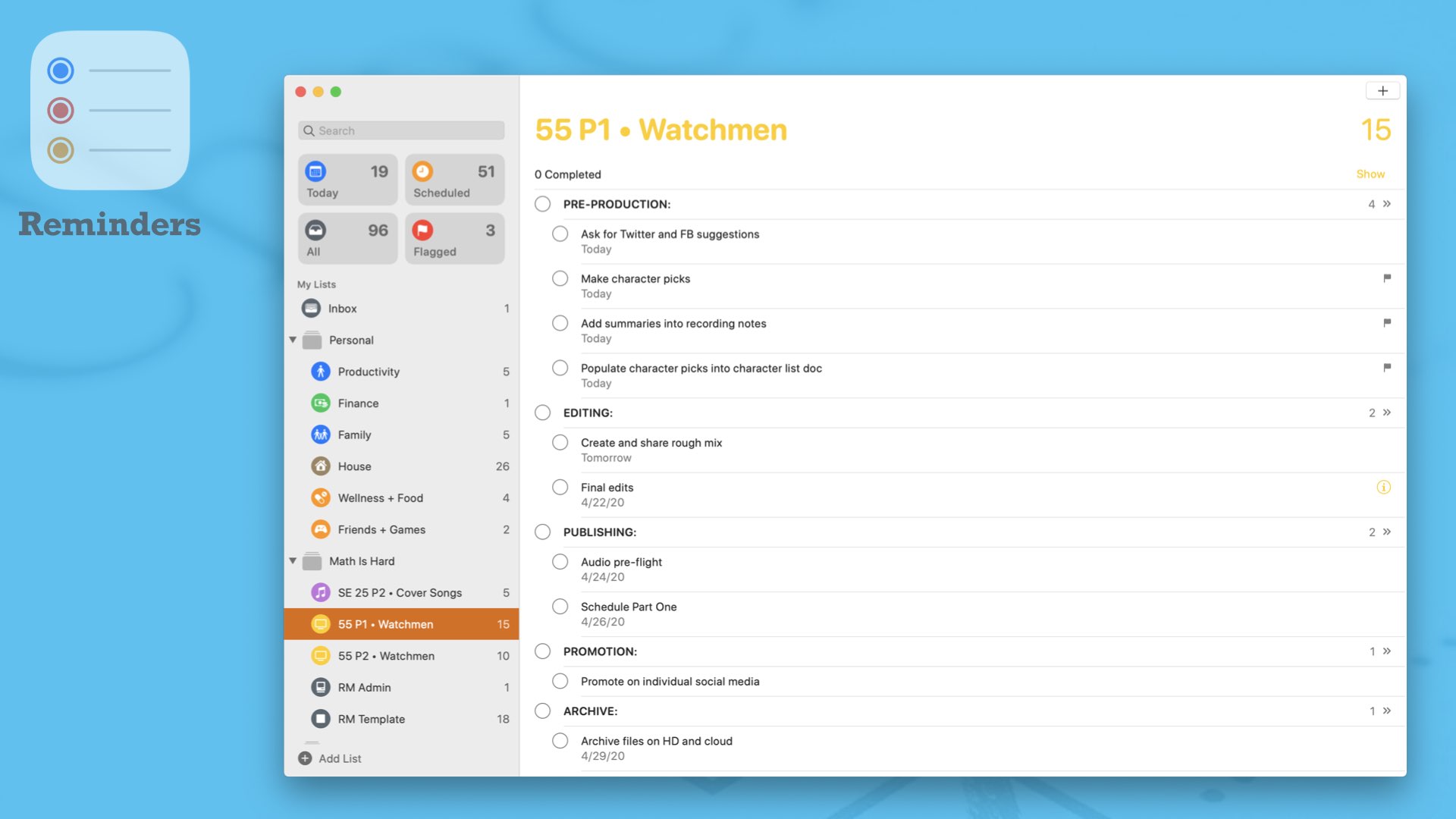Click the RM Admin list icon

click(321, 688)
